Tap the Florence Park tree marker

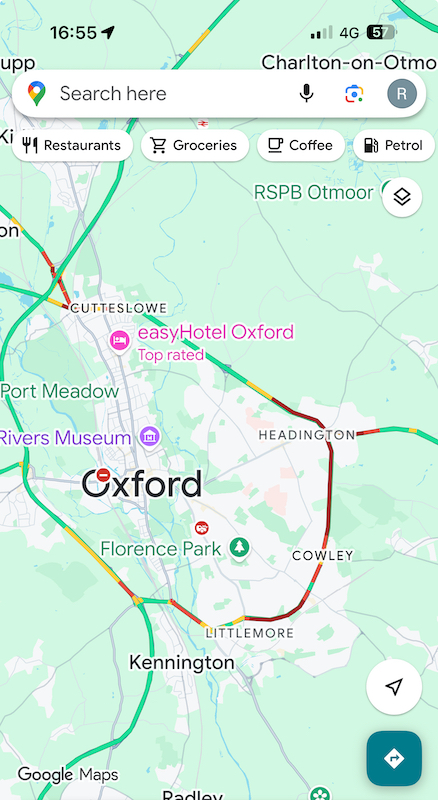(x=239, y=548)
